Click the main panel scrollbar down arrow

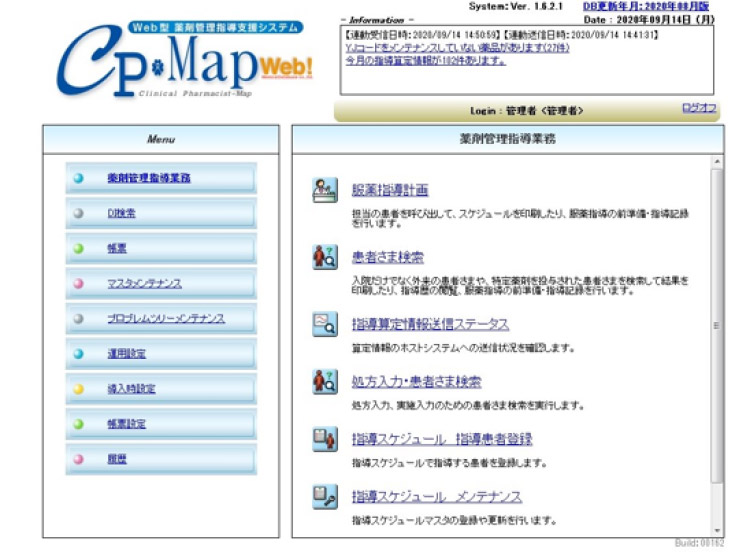pyautogui.click(x=716, y=530)
